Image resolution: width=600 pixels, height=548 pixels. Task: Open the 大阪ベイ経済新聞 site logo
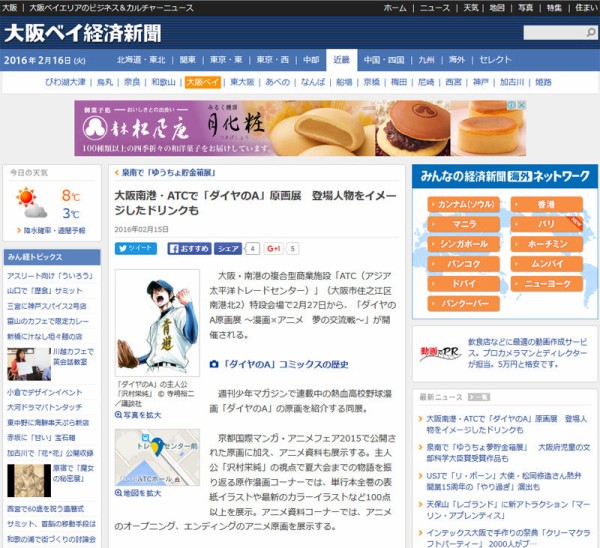click(83, 33)
